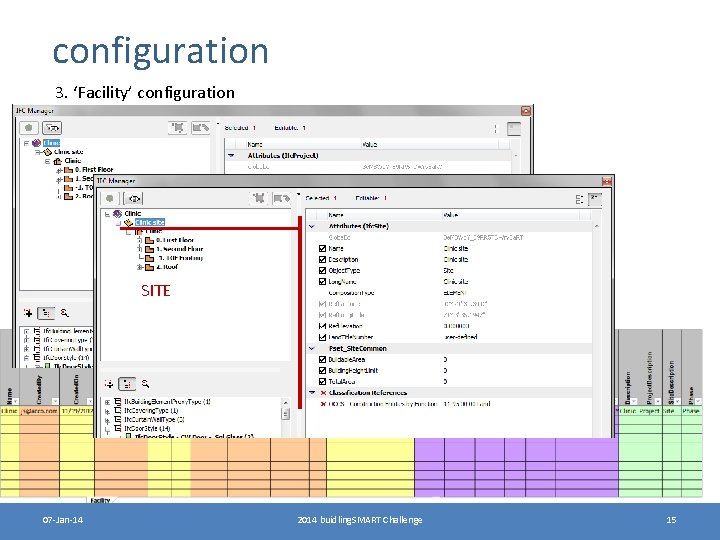The width and height of the screenshot is (720, 540).
Task: Click the tree-layout icon left of front window's top-right button
Action: tap(579, 199)
